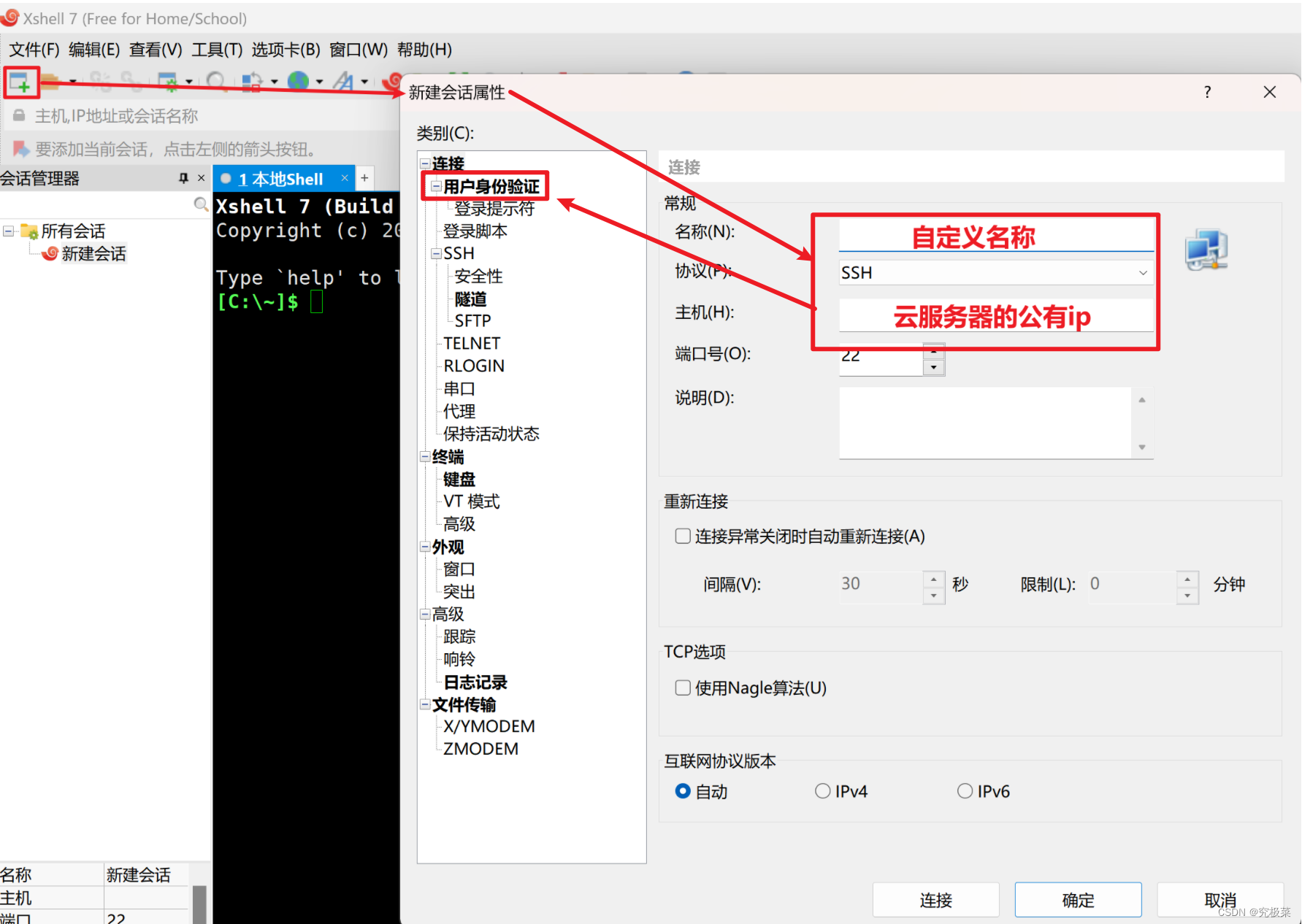Collapse the 文件传输 category node

point(425,704)
